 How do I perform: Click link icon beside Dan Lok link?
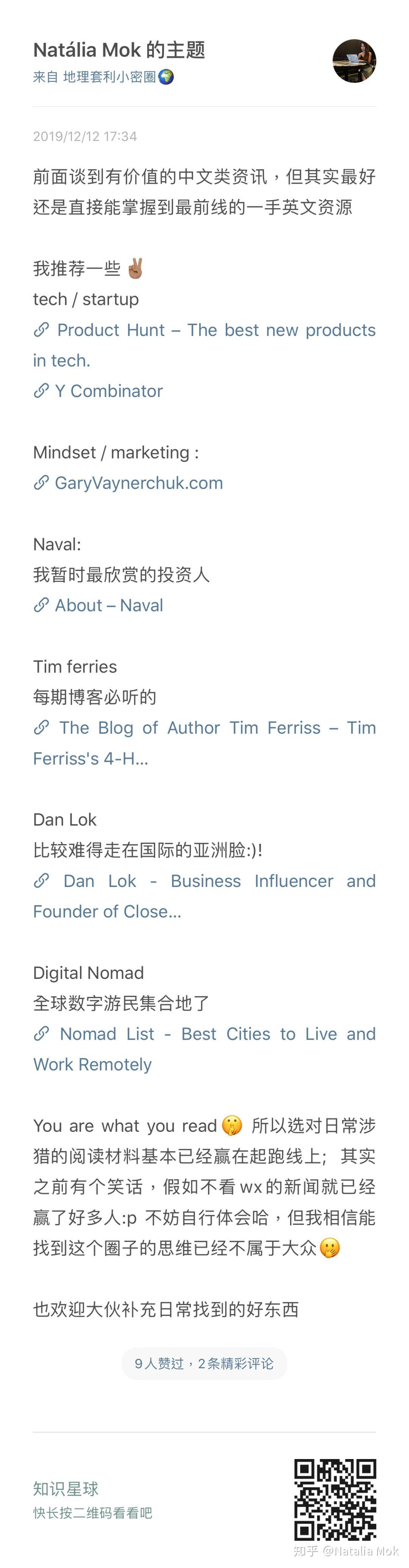coord(41,880)
